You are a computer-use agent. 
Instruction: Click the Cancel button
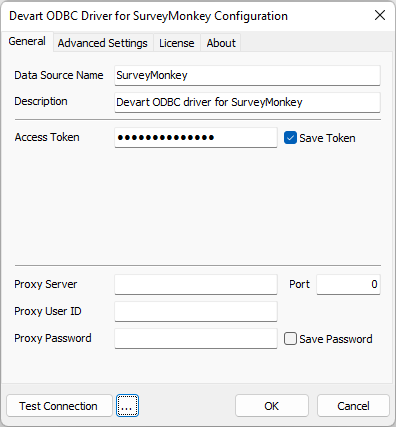pyautogui.click(x=353, y=406)
